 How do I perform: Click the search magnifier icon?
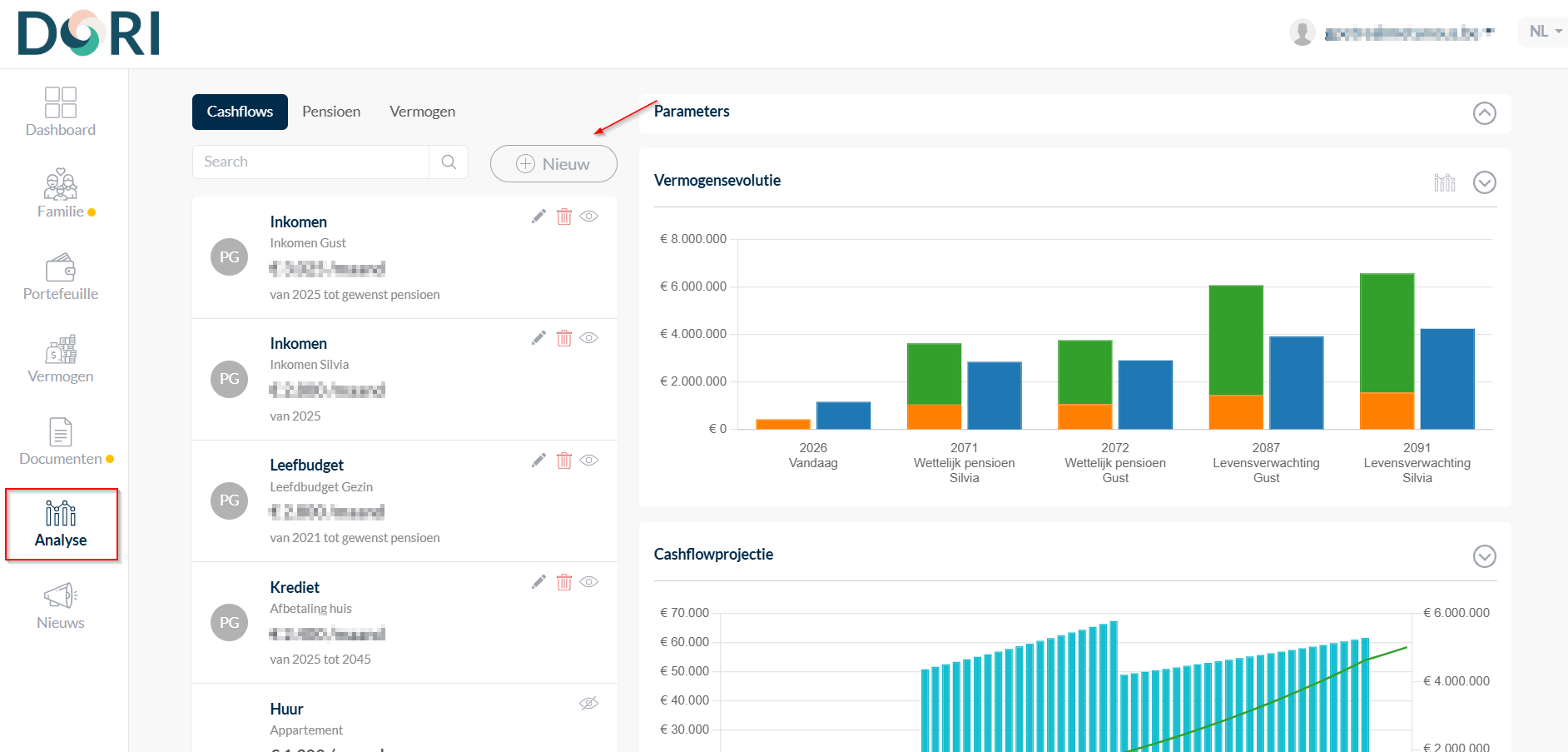(x=449, y=162)
